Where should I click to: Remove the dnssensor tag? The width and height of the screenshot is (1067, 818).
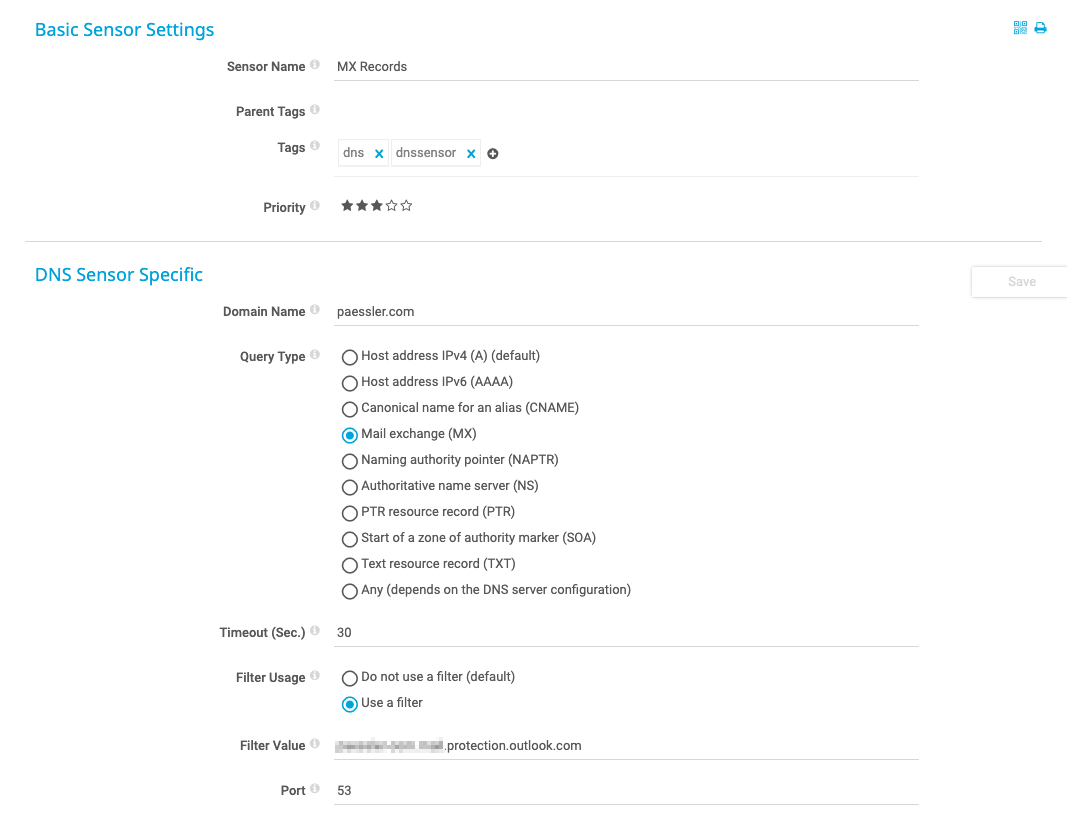click(x=471, y=154)
